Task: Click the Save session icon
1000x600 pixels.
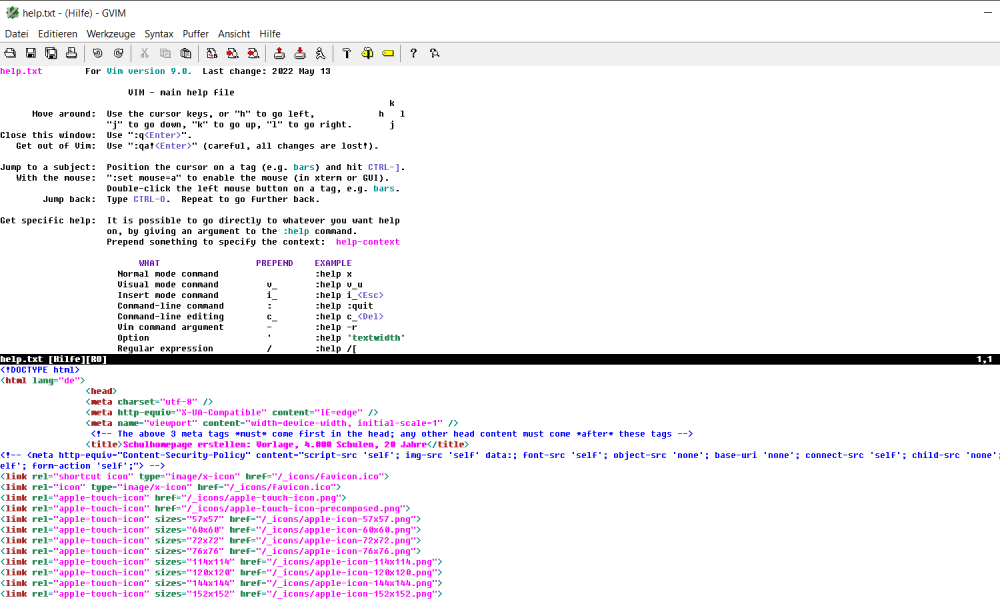Action: (300, 54)
